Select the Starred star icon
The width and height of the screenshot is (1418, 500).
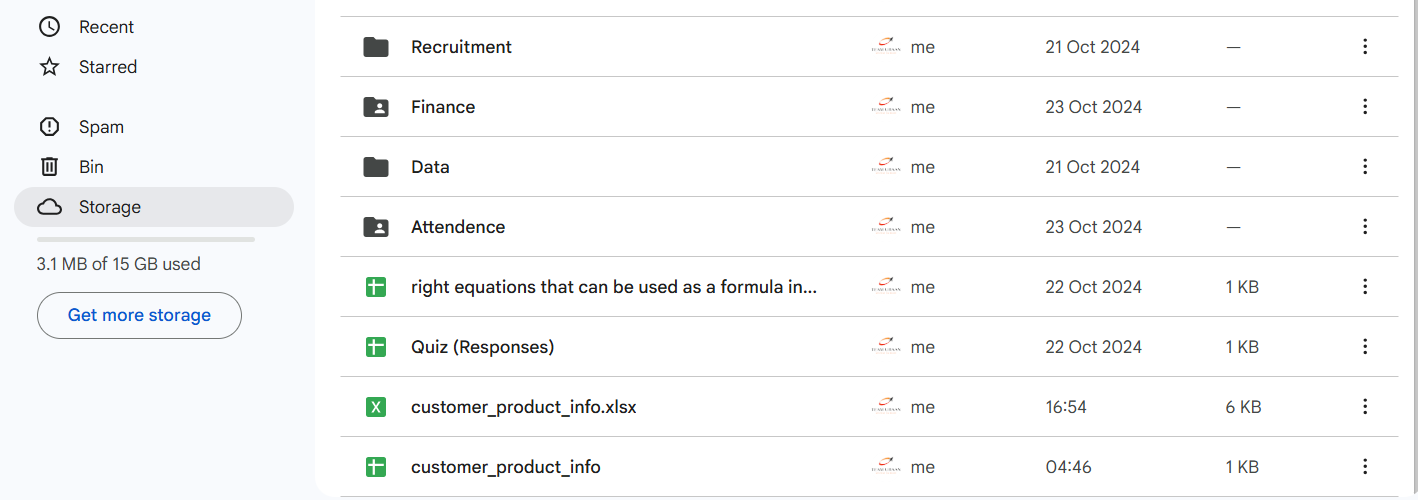49,67
